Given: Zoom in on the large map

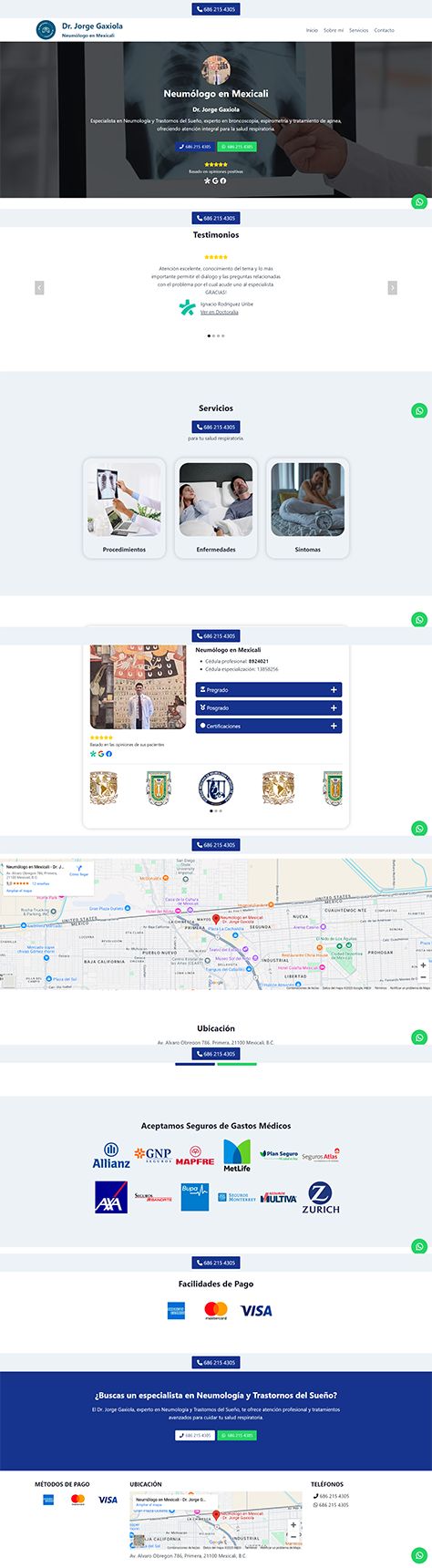Looking at the screenshot, I should click(x=423, y=965).
